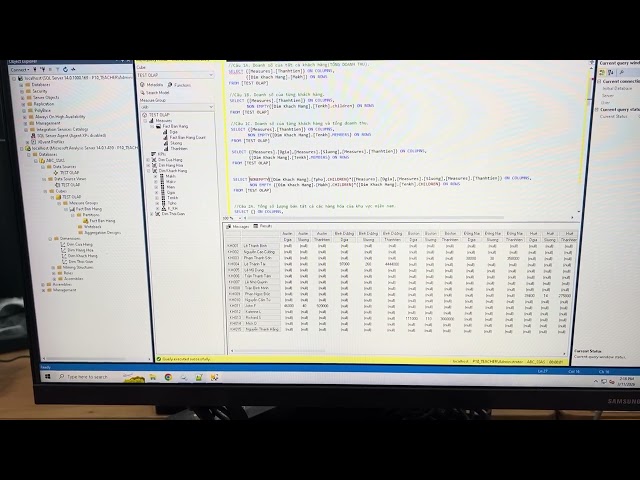Viewport: 640px width, 480px height.
Task: Select the Roles folder
Action: click(x=64, y=273)
